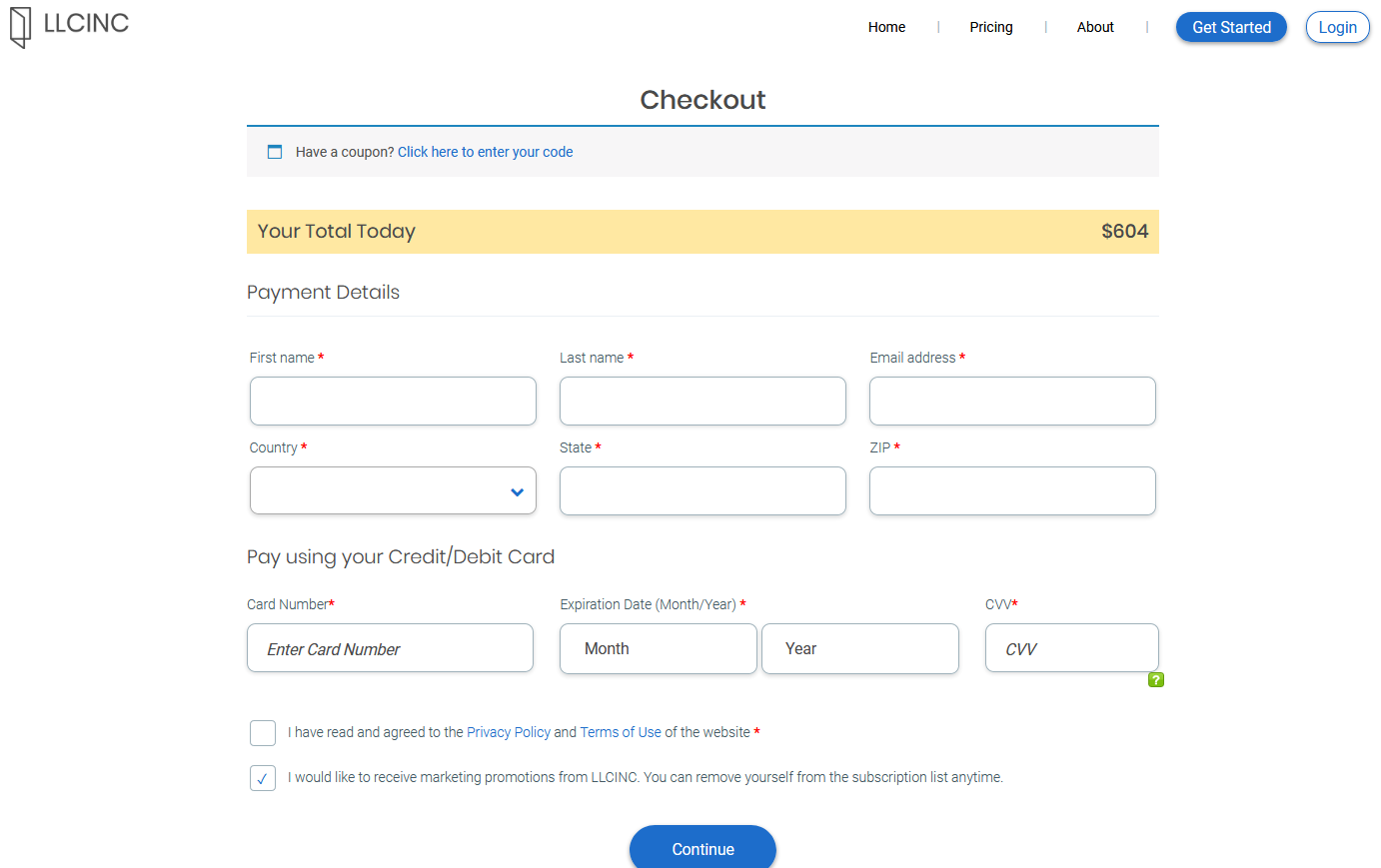Open the About navigation item
The height and width of the screenshot is (868, 1381).
[1095, 27]
